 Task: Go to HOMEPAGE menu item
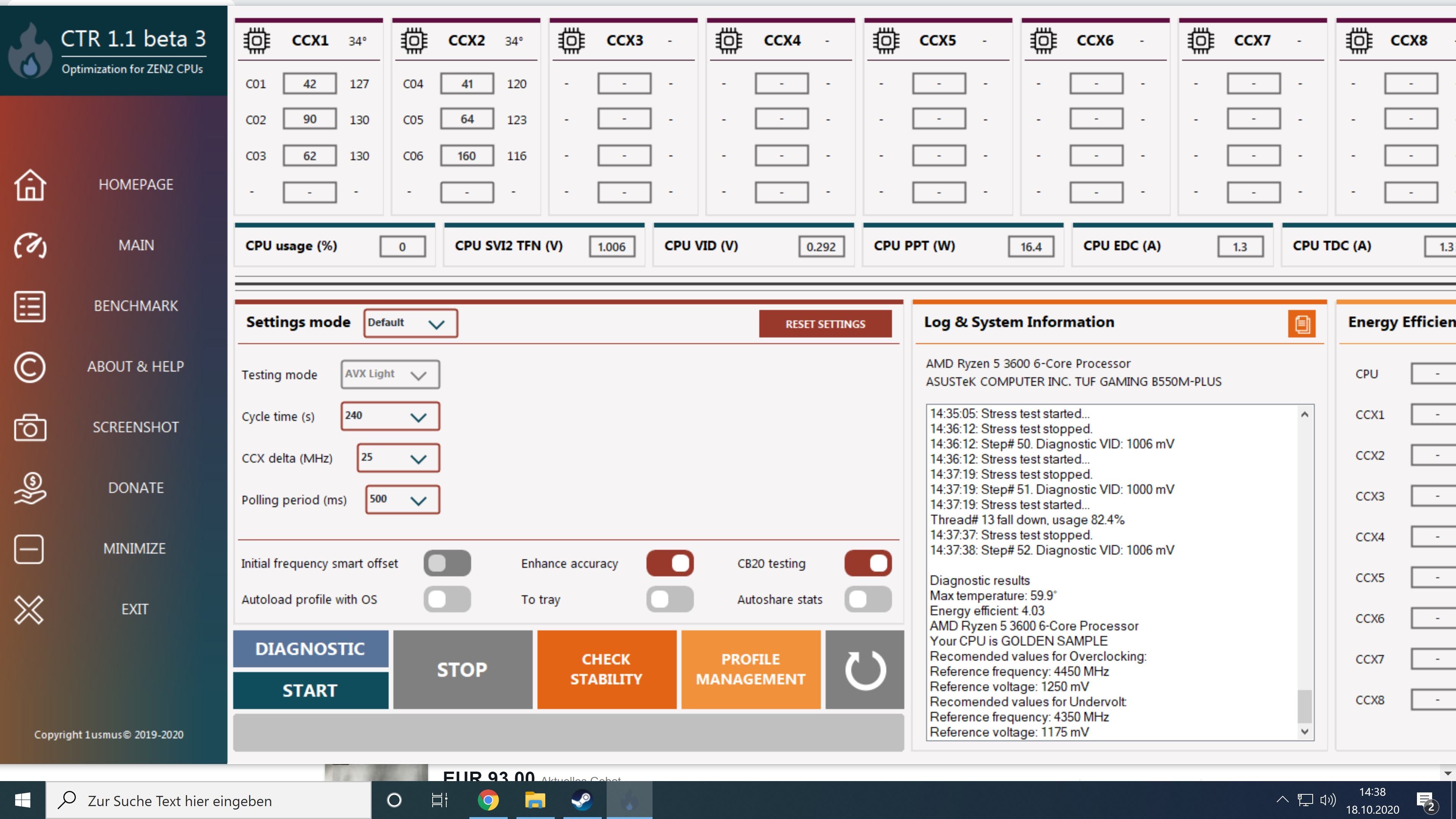(x=136, y=185)
